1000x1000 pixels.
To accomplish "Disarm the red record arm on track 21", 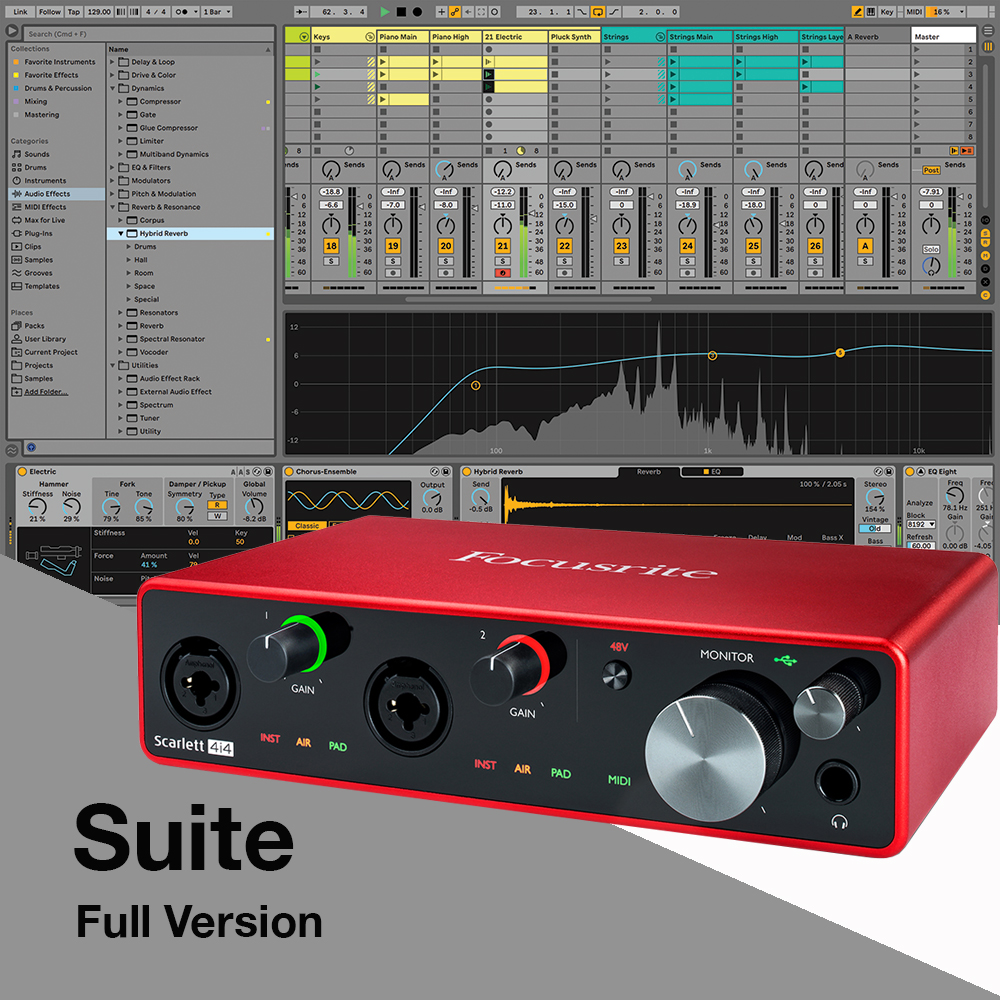I will tap(503, 273).
